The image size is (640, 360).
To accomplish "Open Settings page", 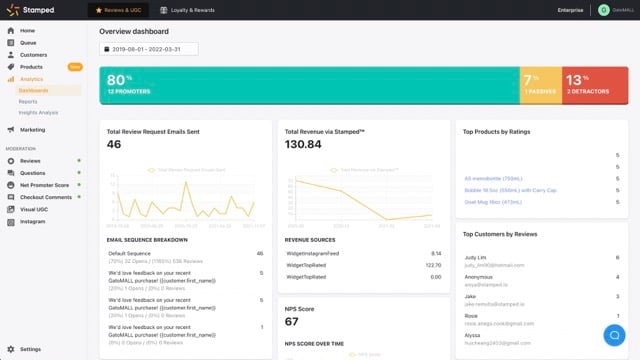I will (30, 349).
